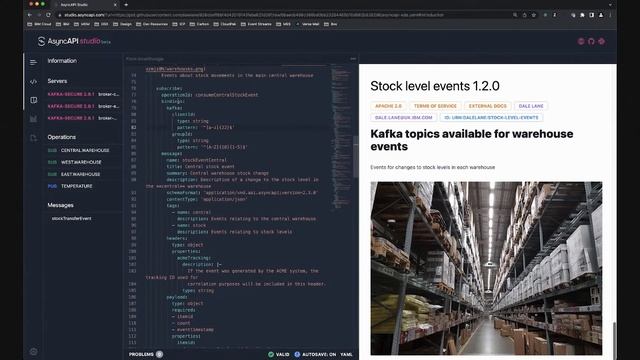Click the AsyncAPI Studio logo
The width and height of the screenshot is (640, 360).
pos(74,41)
